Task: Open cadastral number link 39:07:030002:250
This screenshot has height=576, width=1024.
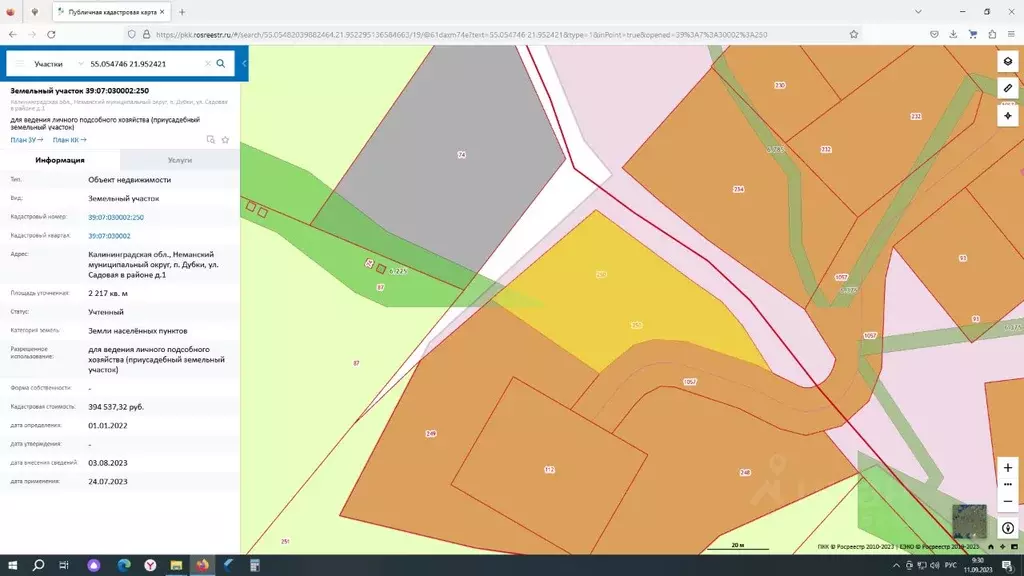Action: (116, 217)
